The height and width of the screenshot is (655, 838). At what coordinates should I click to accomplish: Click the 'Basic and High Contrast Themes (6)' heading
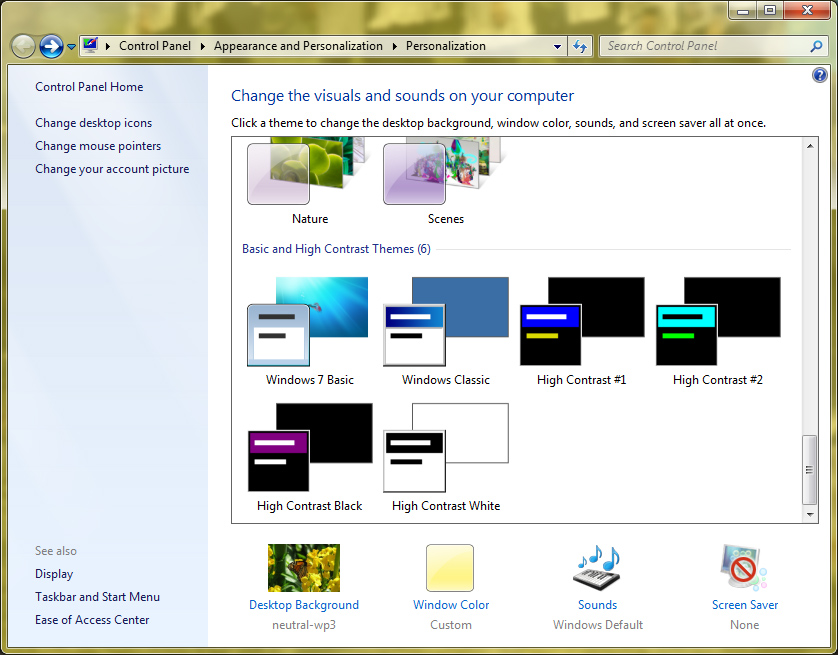tap(336, 249)
